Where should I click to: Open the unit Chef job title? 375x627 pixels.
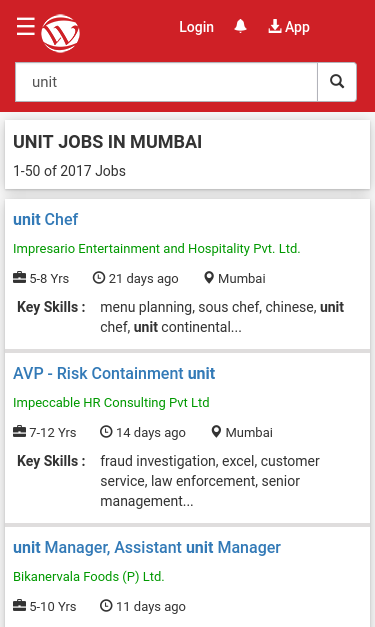tap(46, 219)
